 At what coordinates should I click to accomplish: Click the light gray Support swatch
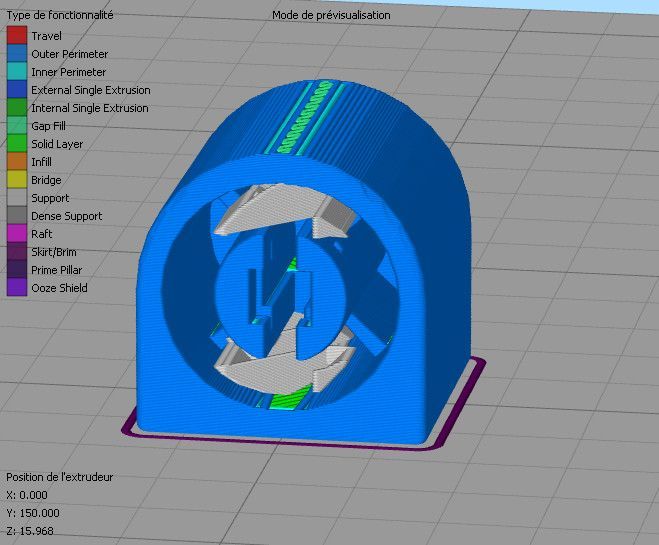[x=17, y=198]
